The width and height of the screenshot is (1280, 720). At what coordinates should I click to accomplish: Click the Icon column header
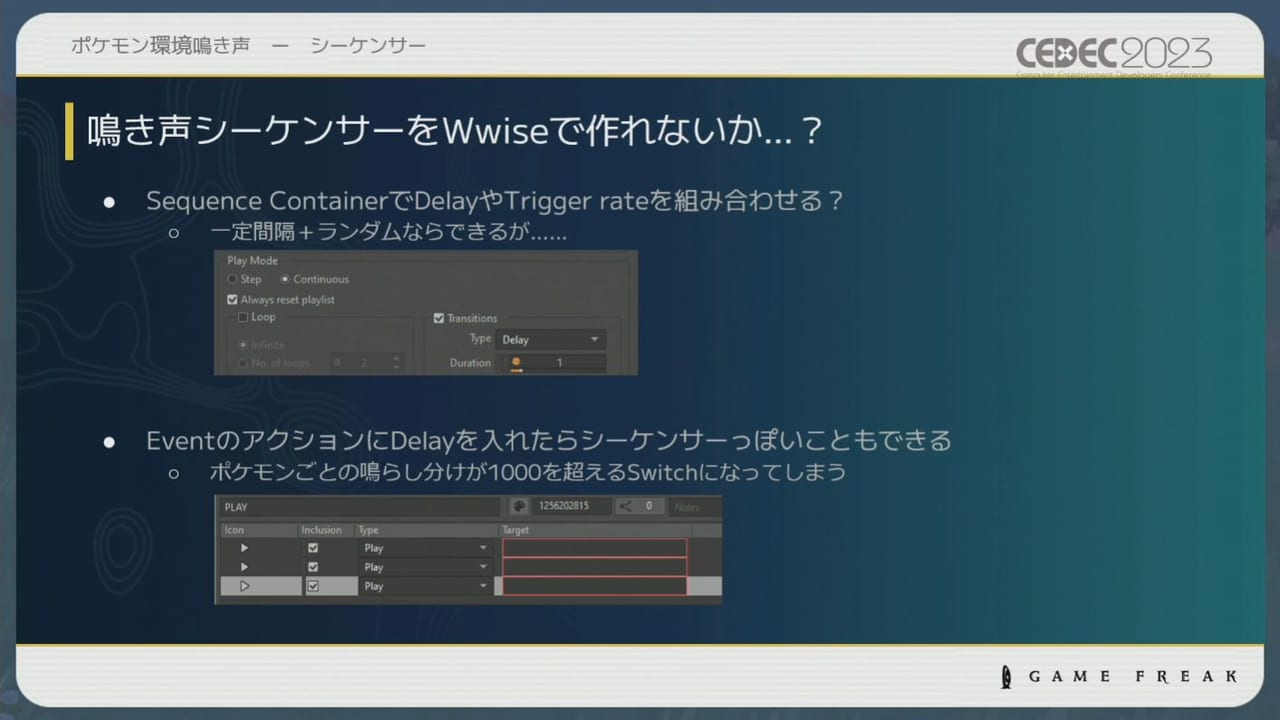(259, 530)
